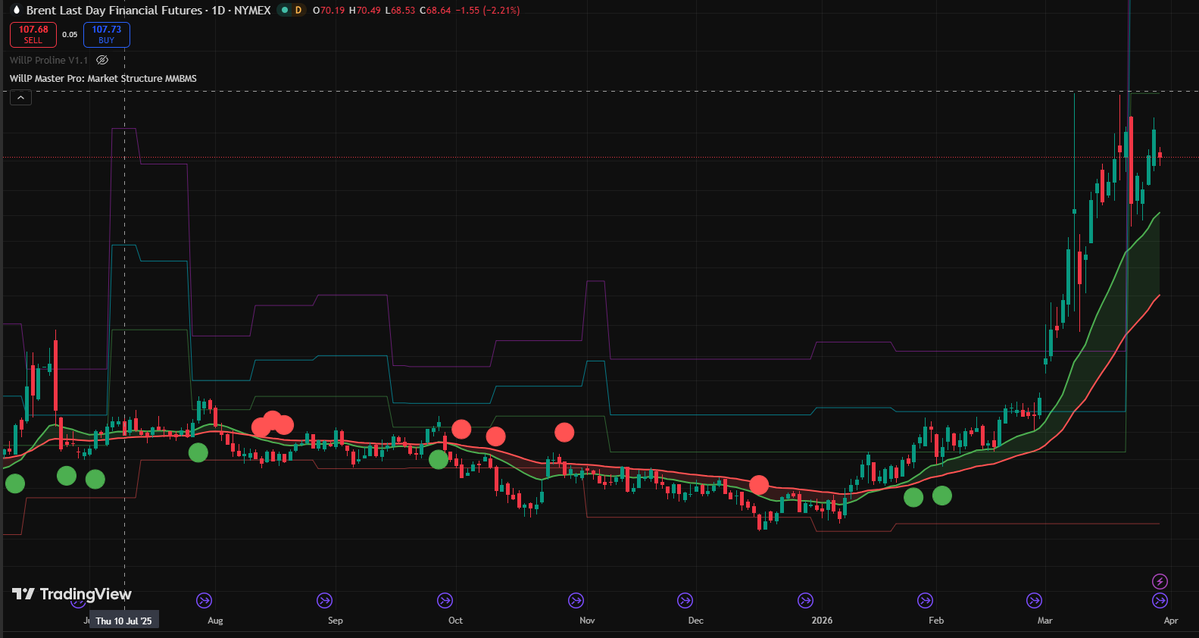The height and width of the screenshot is (638, 1199).
Task: Click the Thu 10 Jul '25 date label
Action: 124,620
